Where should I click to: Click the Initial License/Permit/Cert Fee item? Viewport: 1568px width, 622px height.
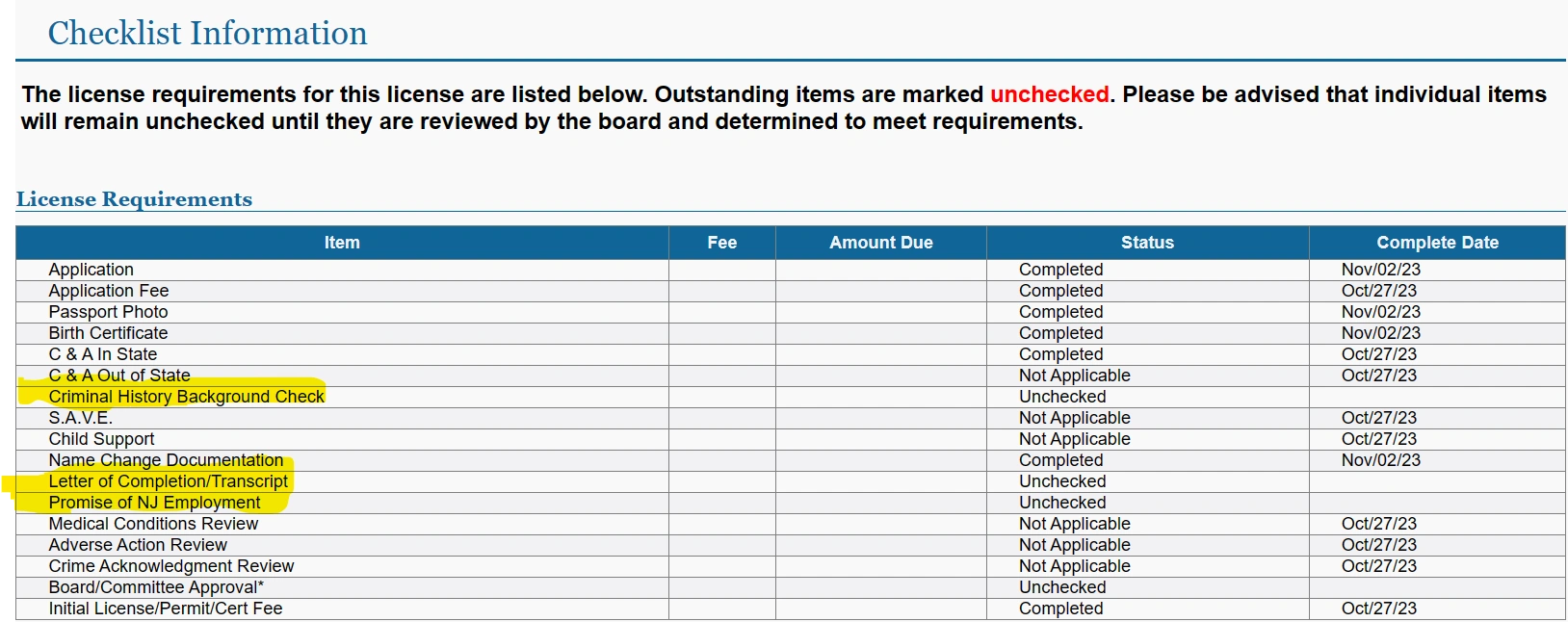(x=166, y=609)
